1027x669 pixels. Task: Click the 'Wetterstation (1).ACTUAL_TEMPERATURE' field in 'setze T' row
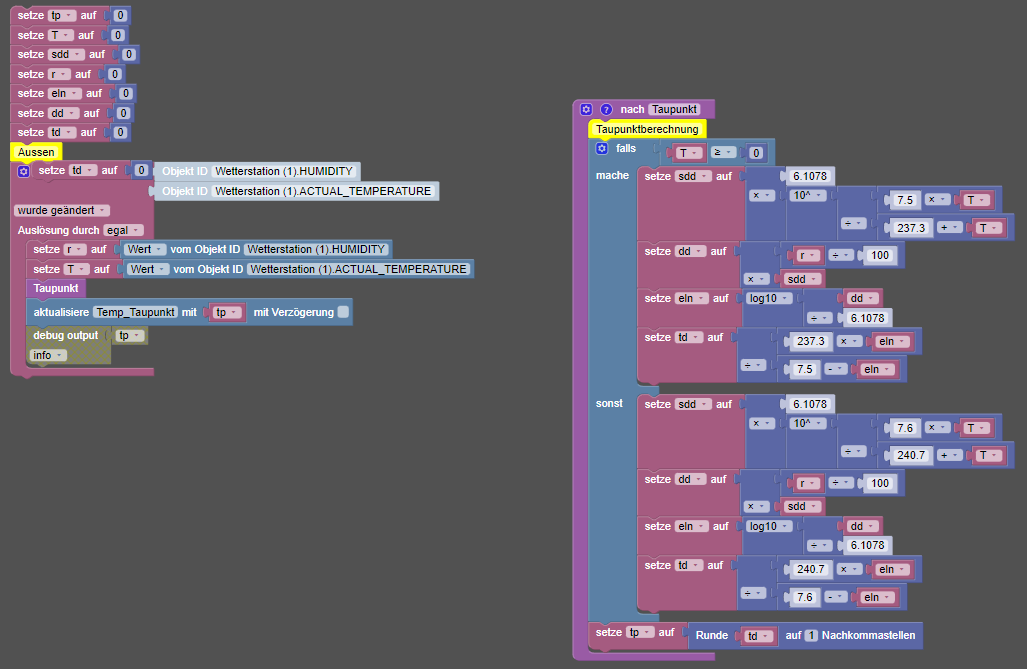pos(358,269)
